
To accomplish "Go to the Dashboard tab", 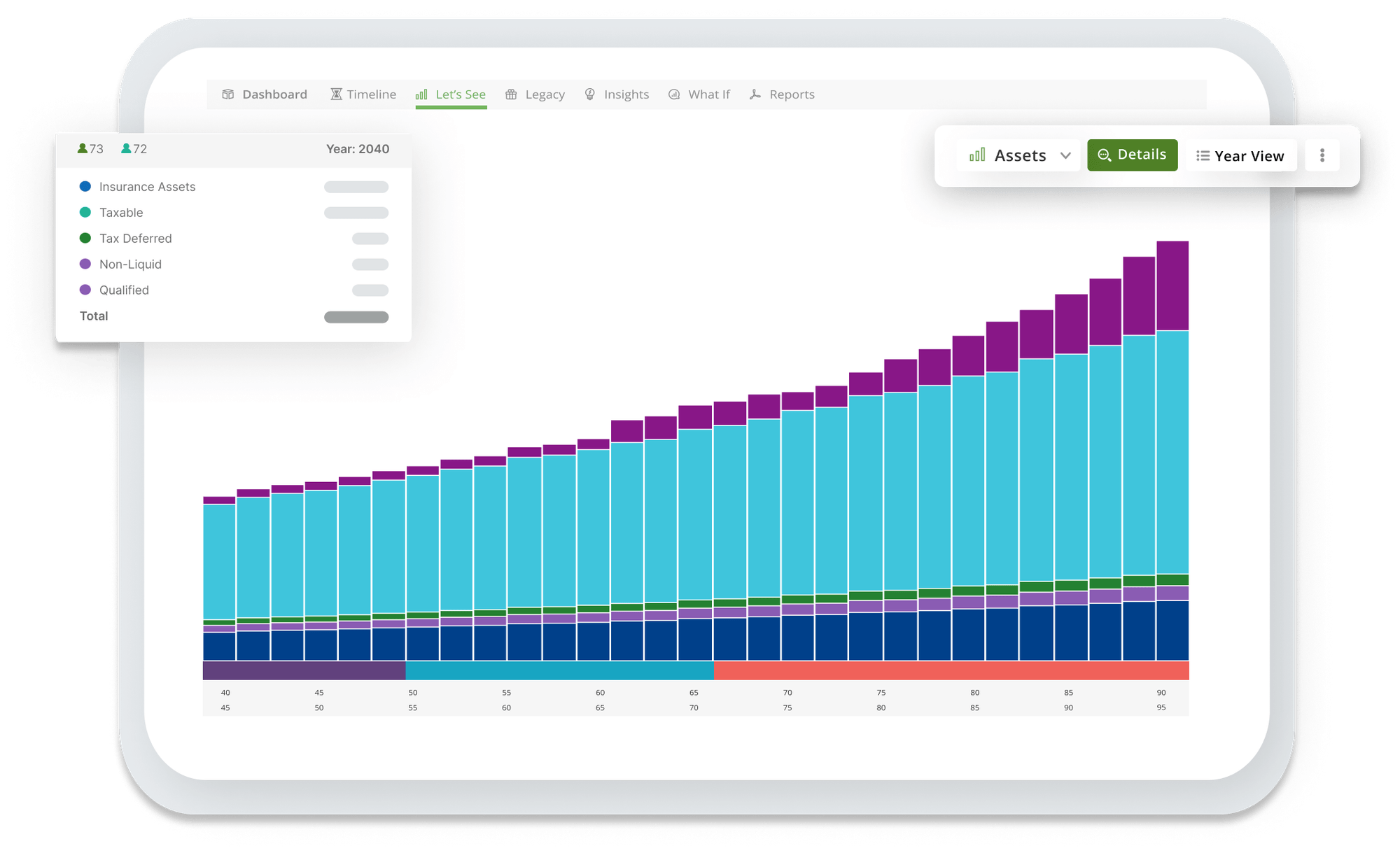I will click(x=274, y=94).
